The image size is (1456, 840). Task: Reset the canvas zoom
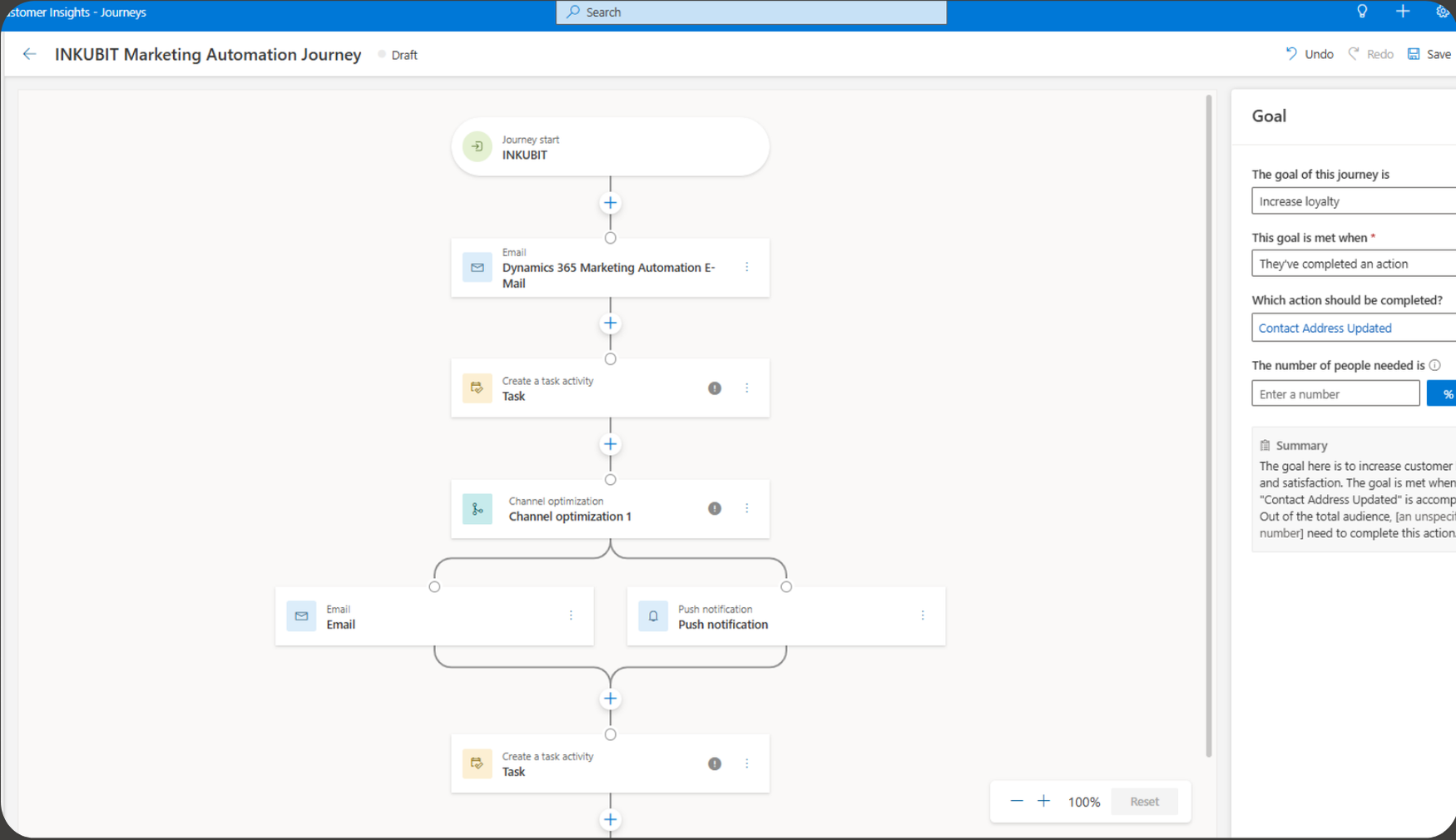[1144, 802]
